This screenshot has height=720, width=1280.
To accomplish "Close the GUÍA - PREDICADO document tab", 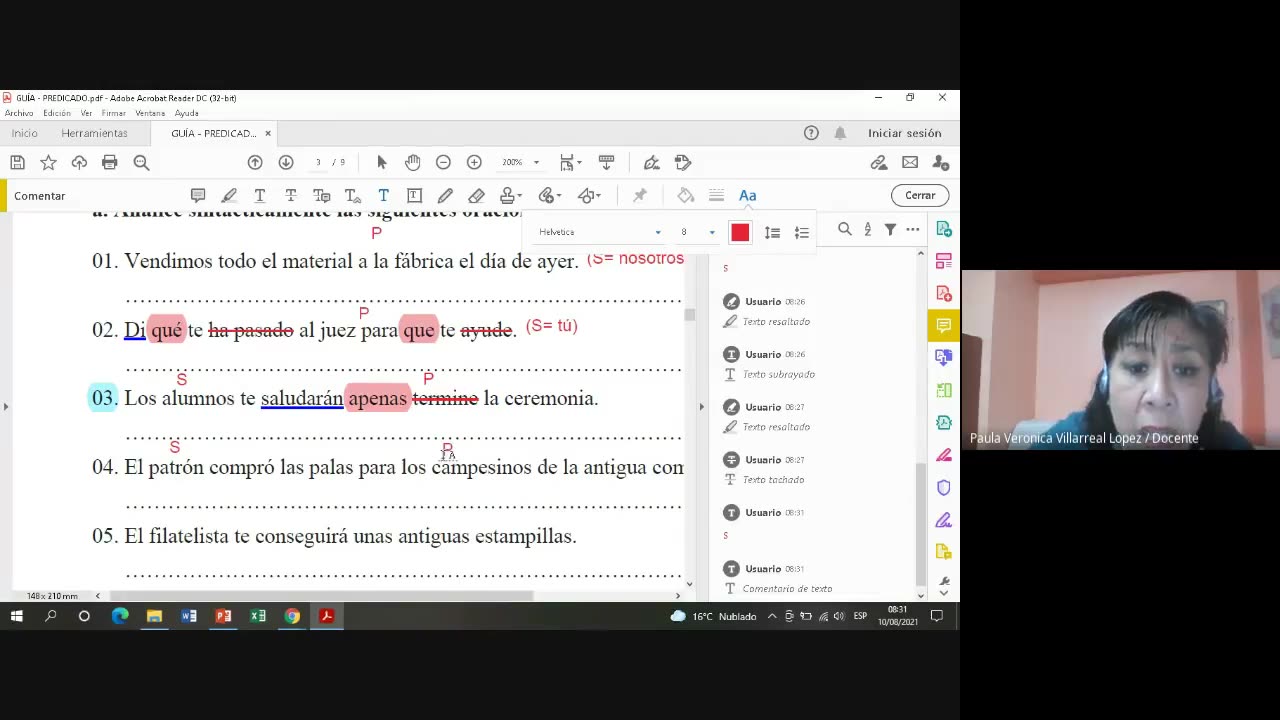I will point(268,133).
